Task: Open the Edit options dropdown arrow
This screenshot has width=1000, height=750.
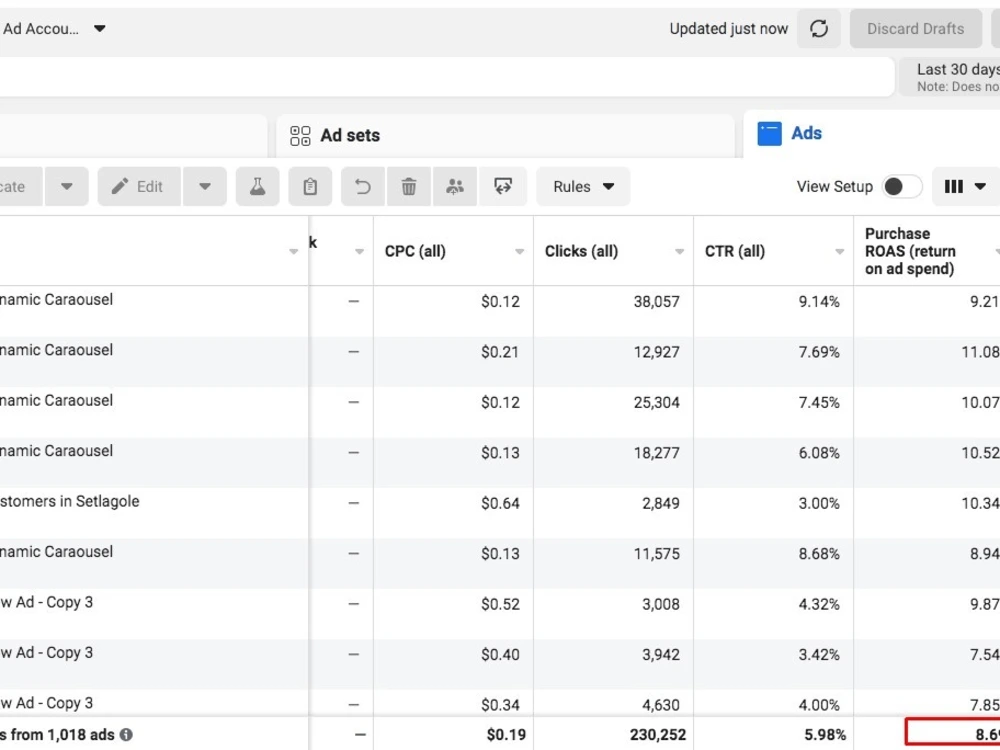Action: (x=205, y=187)
